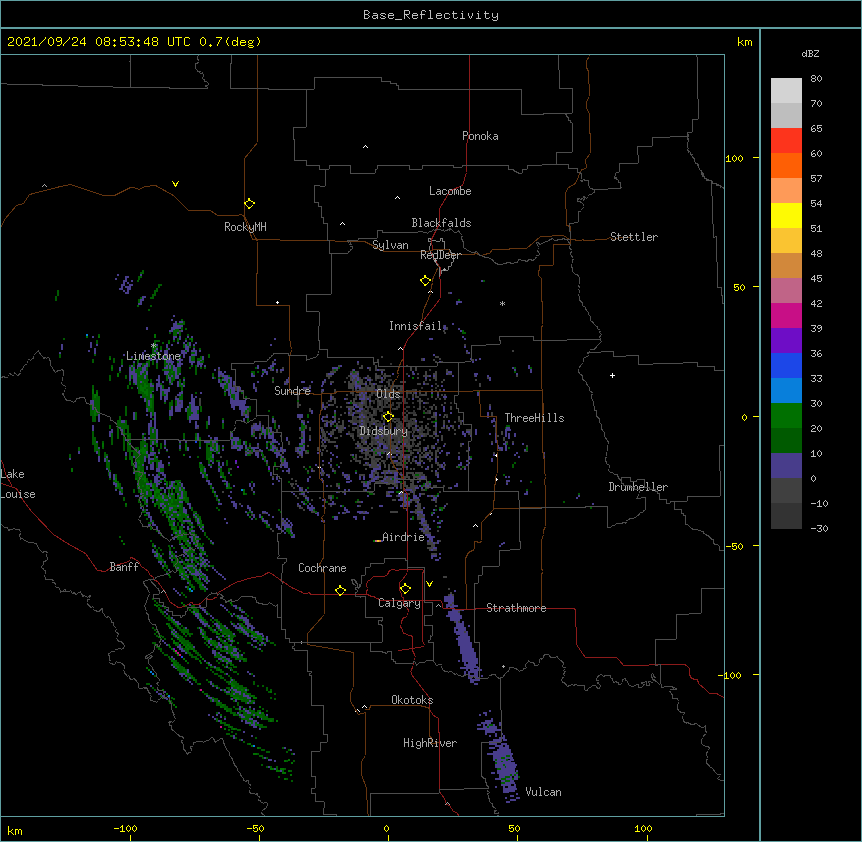The width and height of the screenshot is (862, 842).
Task: Click the 10 dBZ purple legend swatch
Action: 786,466
